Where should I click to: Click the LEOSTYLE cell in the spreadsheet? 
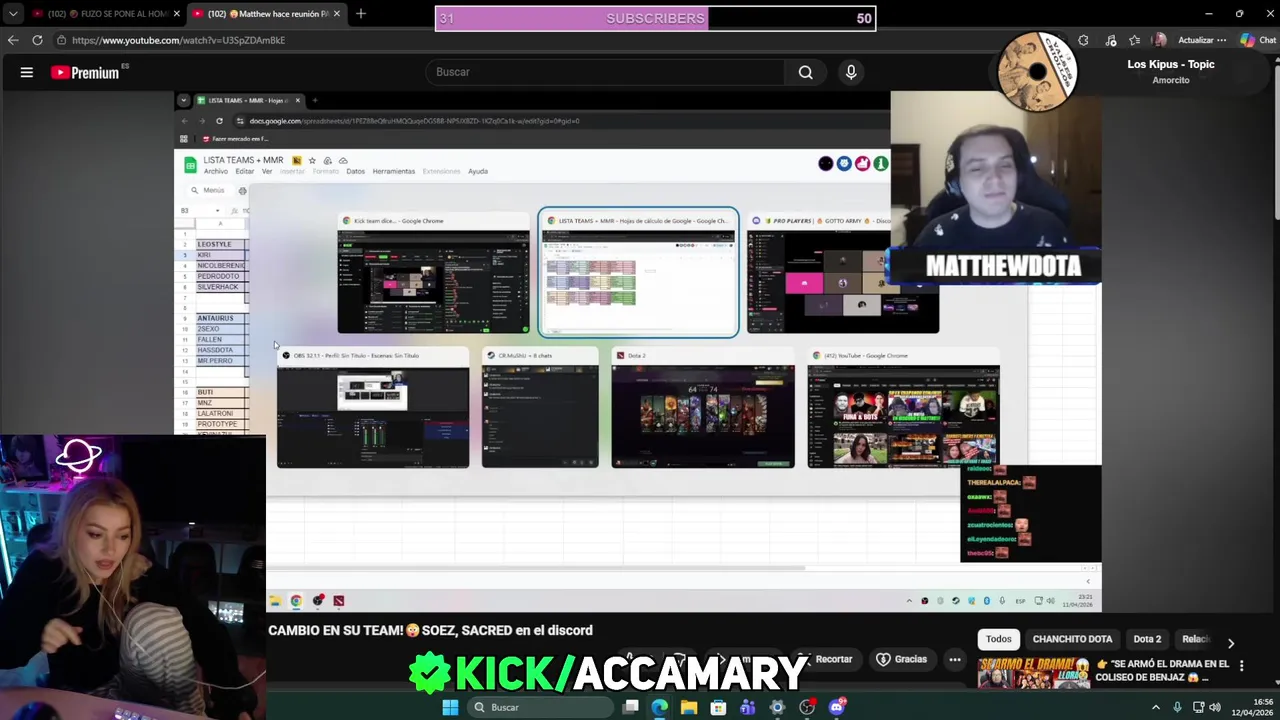coord(219,244)
